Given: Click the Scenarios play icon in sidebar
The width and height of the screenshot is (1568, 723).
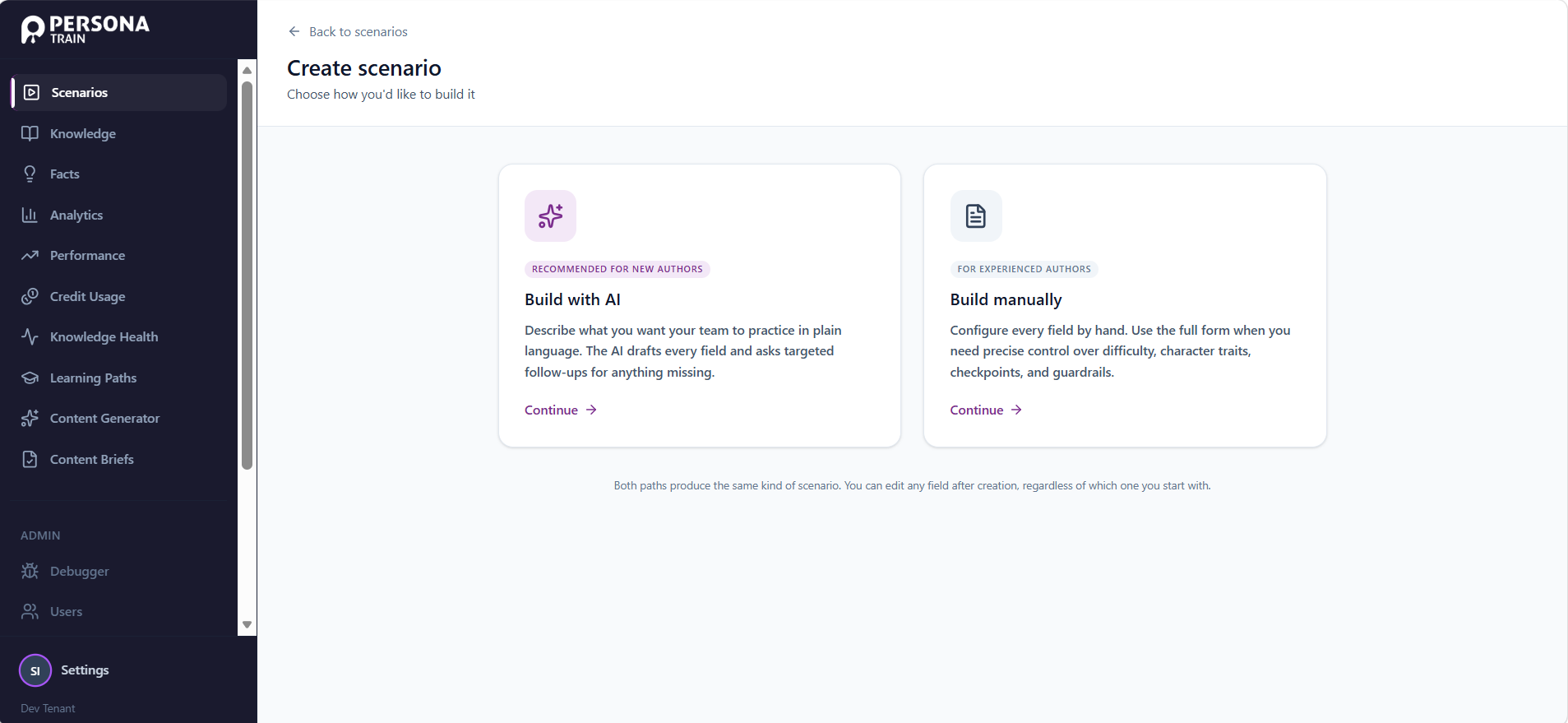Looking at the screenshot, I should 31,92.
